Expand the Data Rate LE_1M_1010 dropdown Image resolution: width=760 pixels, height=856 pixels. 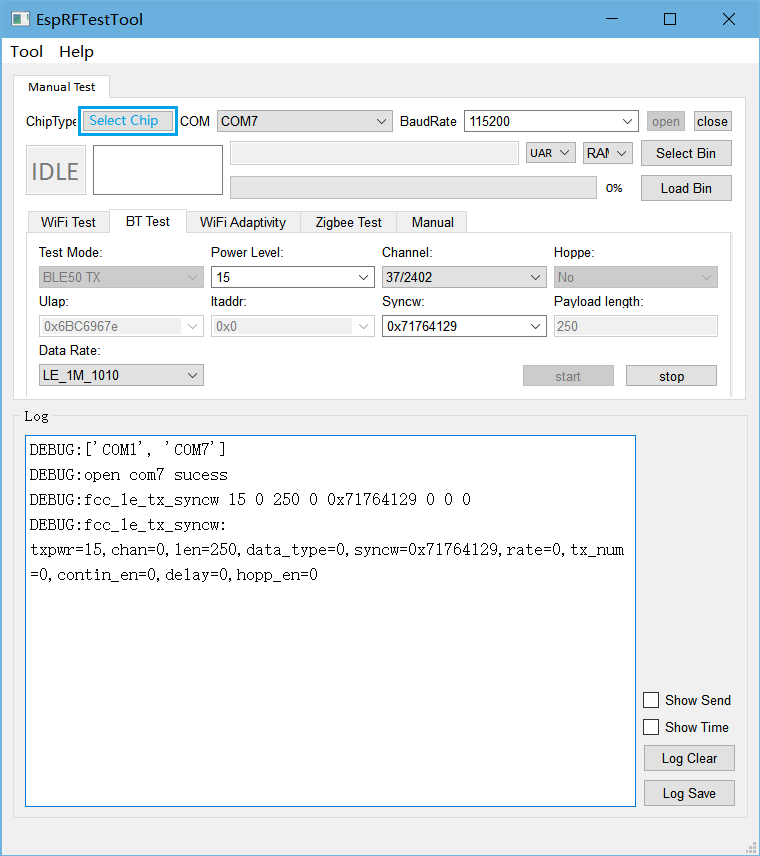tap(120, 375)
